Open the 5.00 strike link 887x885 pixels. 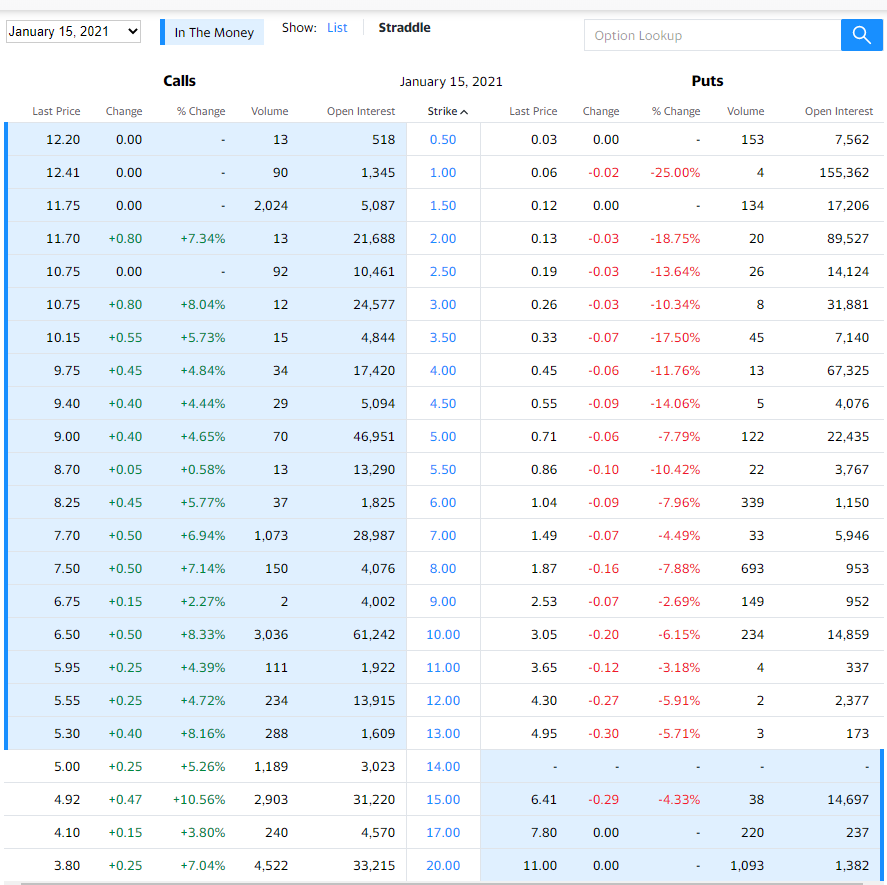pyautogui.click(x=443, y=436)
